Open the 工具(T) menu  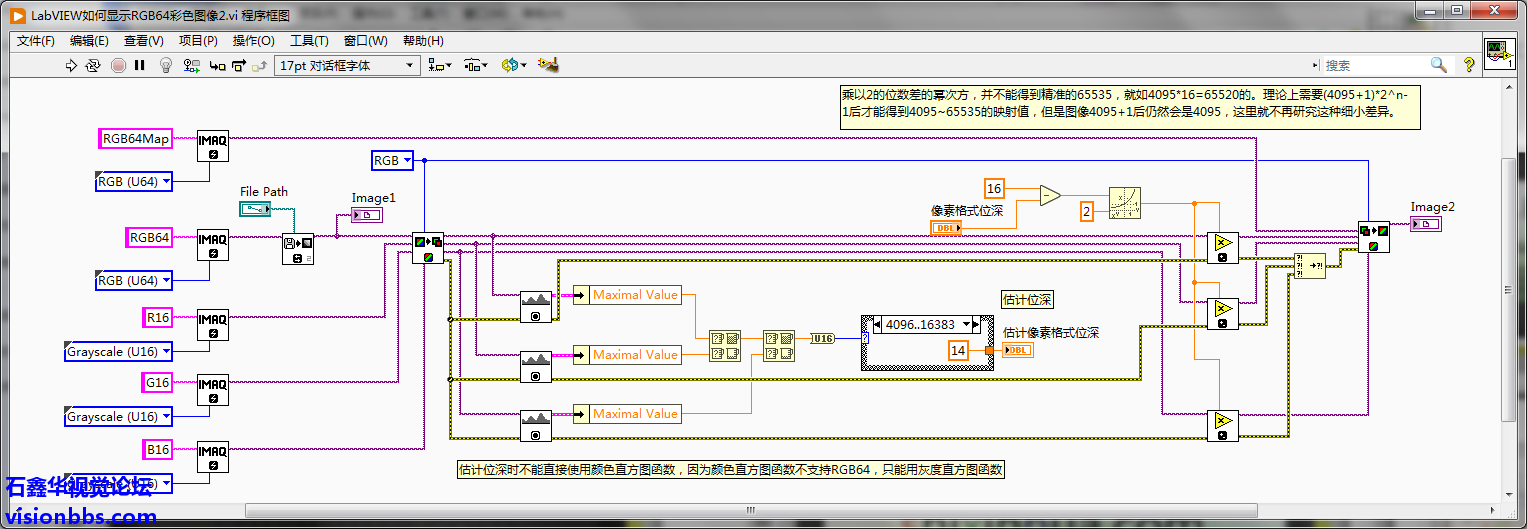pos(309,41)
